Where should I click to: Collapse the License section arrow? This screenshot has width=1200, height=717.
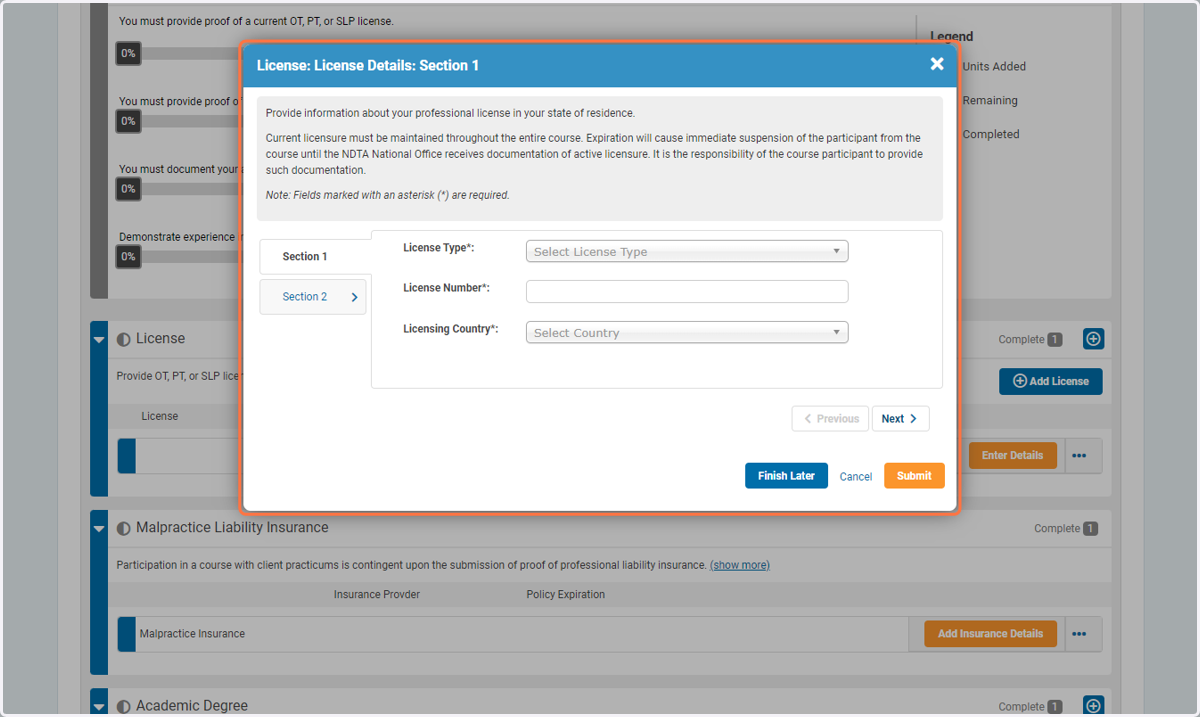click(x=99, y=340)
